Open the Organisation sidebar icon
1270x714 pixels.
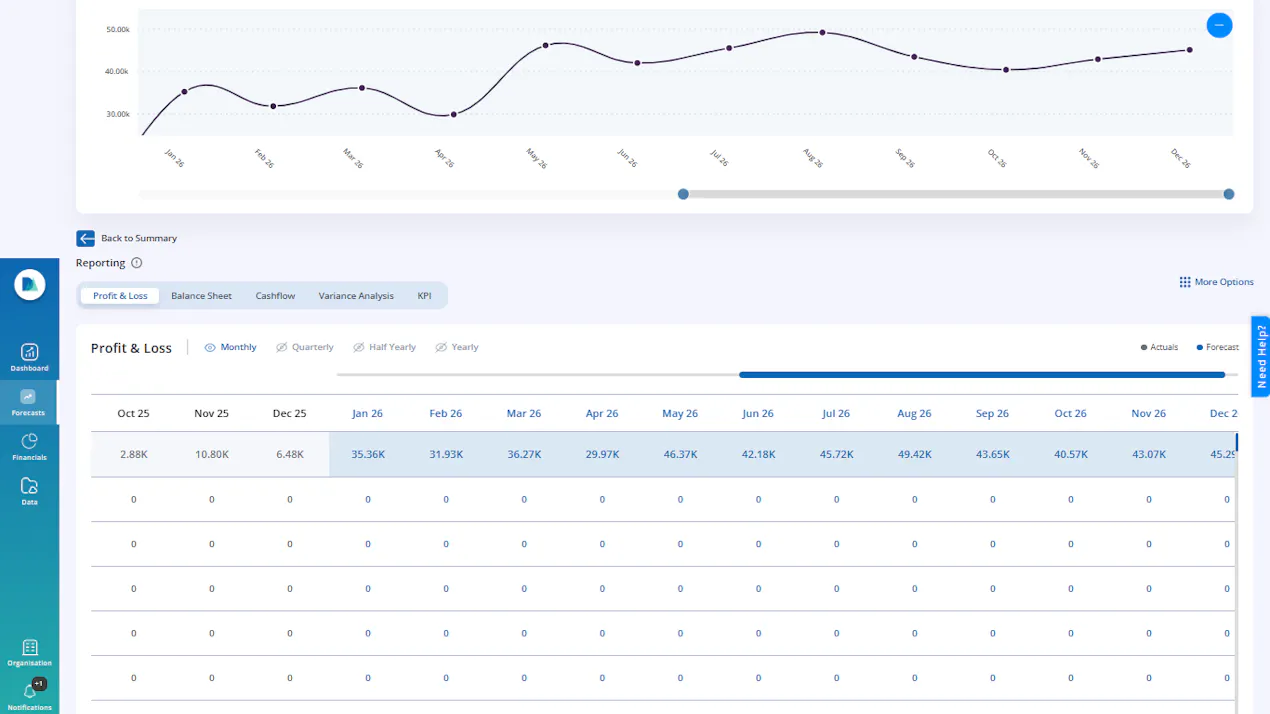[x=29, y=647]
